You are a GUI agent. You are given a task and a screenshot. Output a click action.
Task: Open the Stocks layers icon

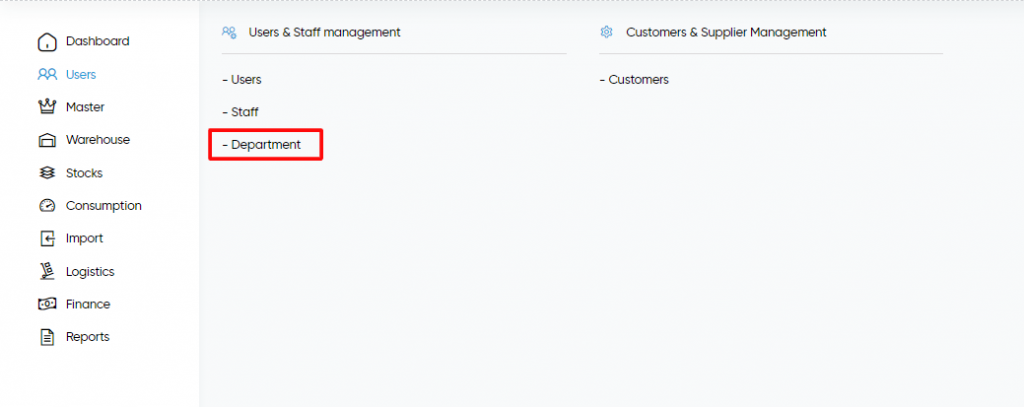click(x=47, y=173)
